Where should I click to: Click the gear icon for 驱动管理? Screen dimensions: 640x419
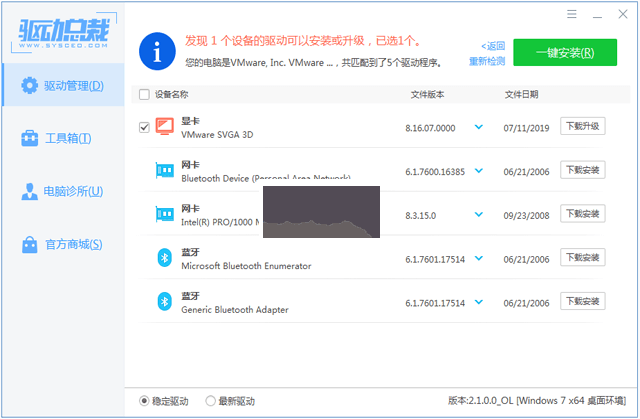coord(29,85)
